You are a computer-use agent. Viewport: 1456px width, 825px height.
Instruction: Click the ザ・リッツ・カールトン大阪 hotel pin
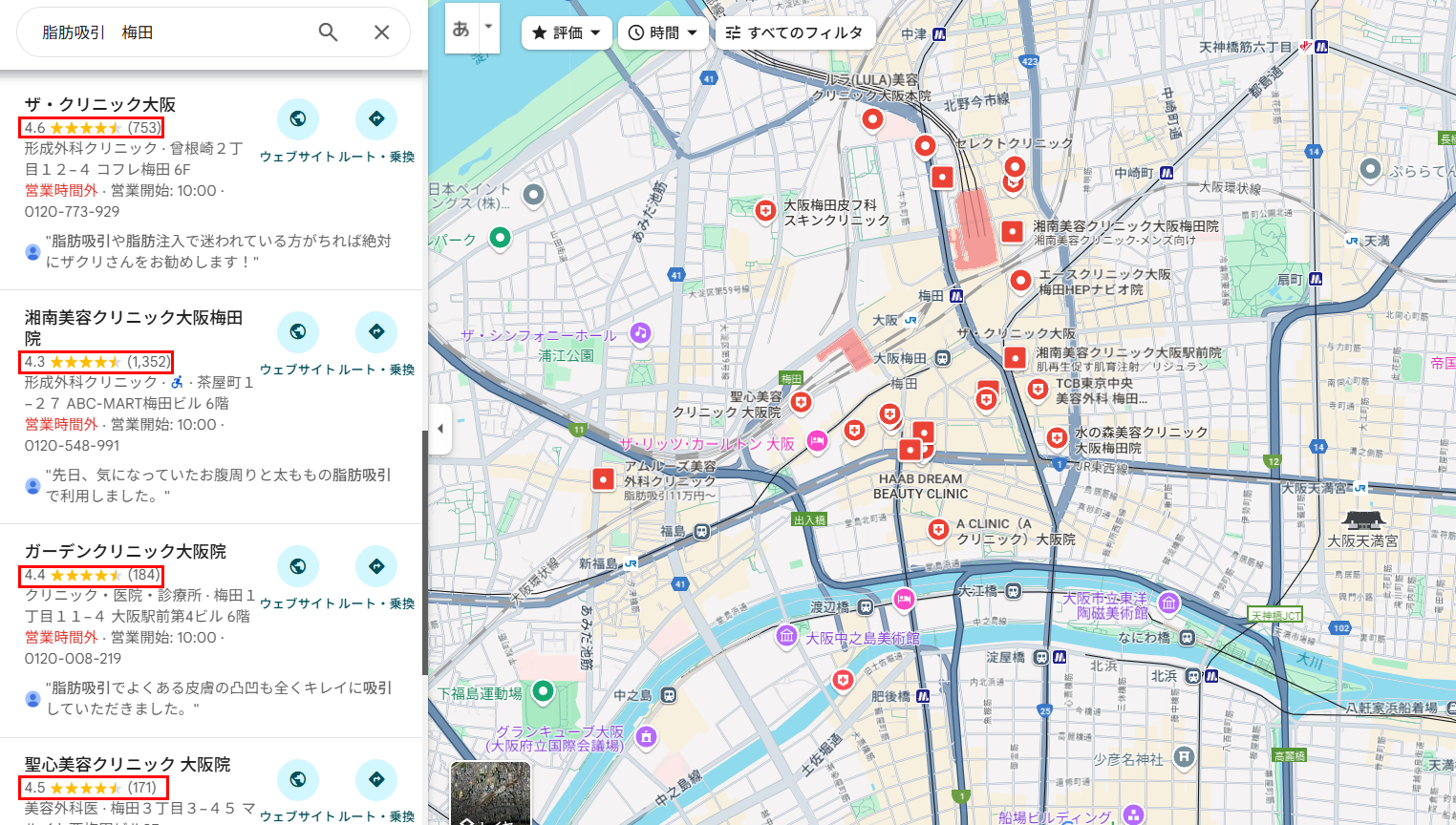coord(817,440)
